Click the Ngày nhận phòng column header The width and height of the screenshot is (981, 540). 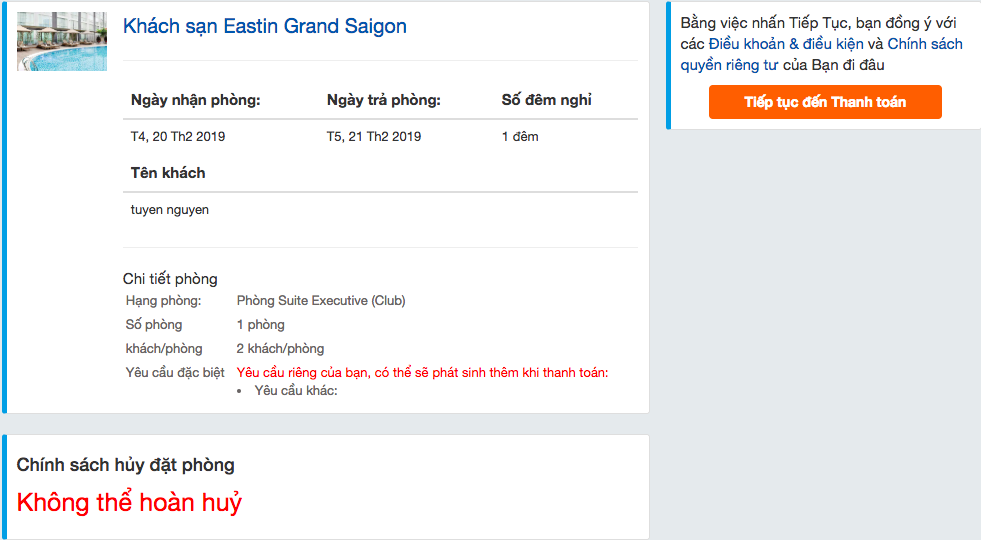(x=195, y=100)
